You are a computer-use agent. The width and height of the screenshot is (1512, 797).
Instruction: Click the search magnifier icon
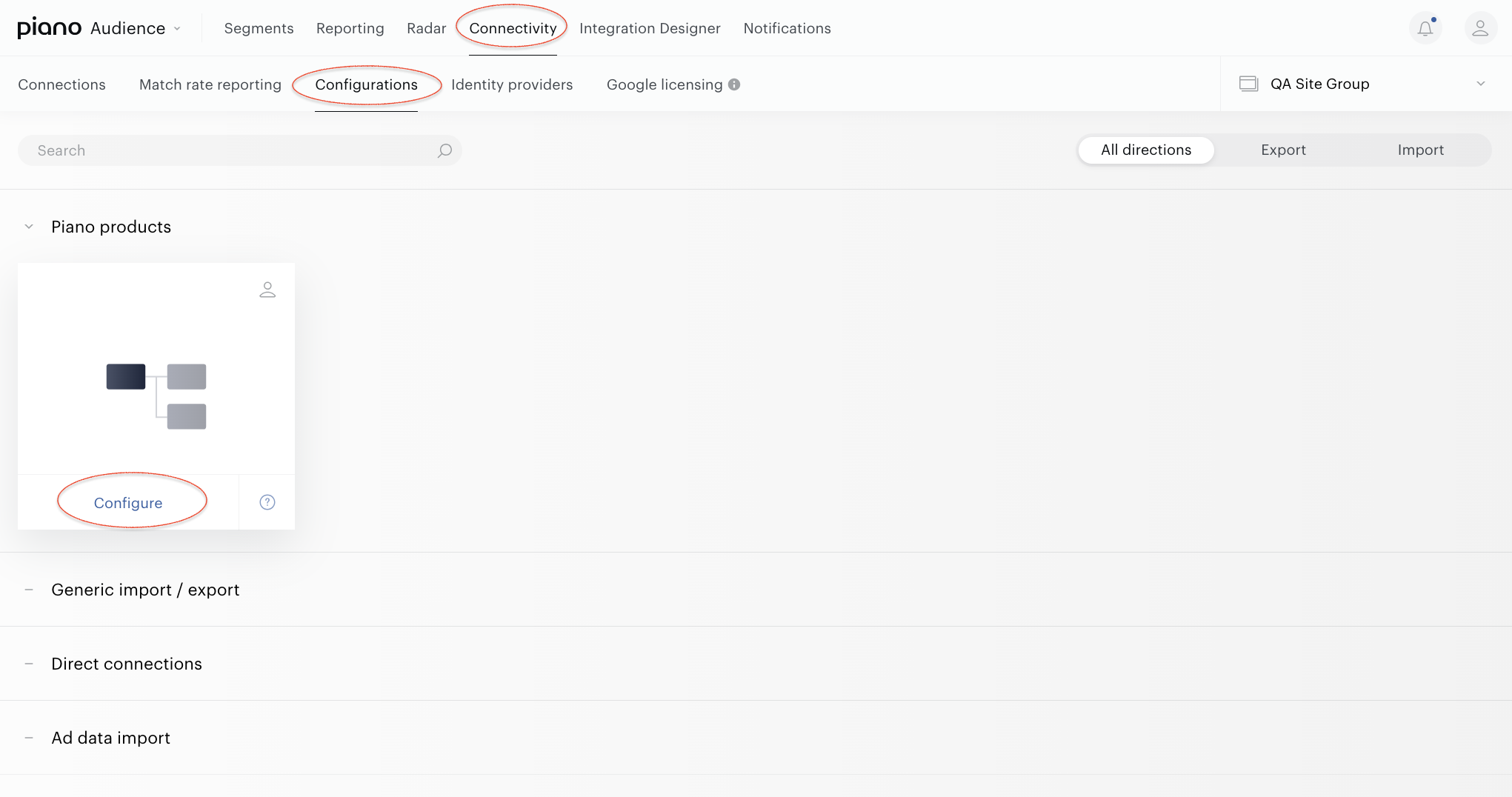[x=444, y=150]
